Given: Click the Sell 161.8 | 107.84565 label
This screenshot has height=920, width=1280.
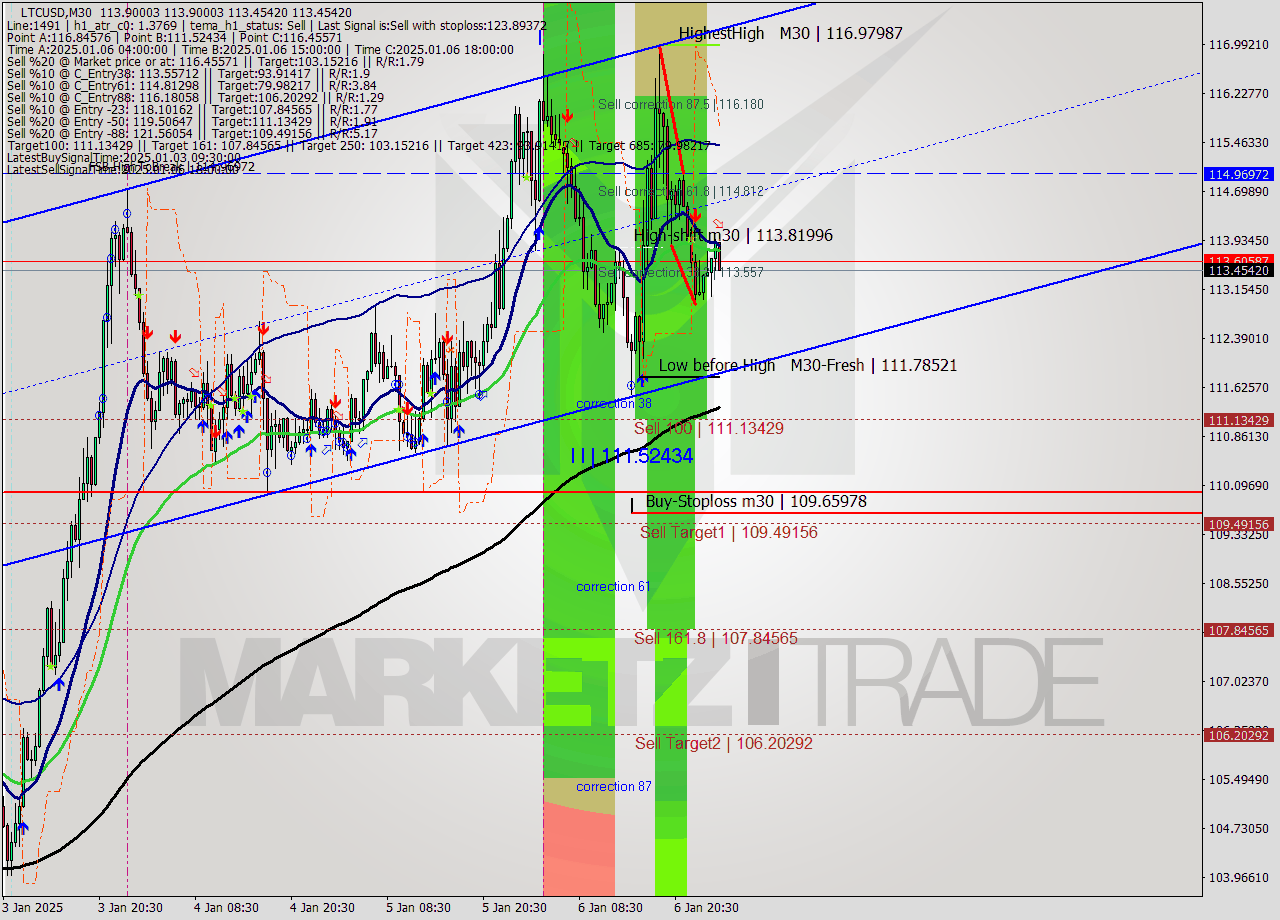Looking at the screenshot, I should [x=716, y=637].
